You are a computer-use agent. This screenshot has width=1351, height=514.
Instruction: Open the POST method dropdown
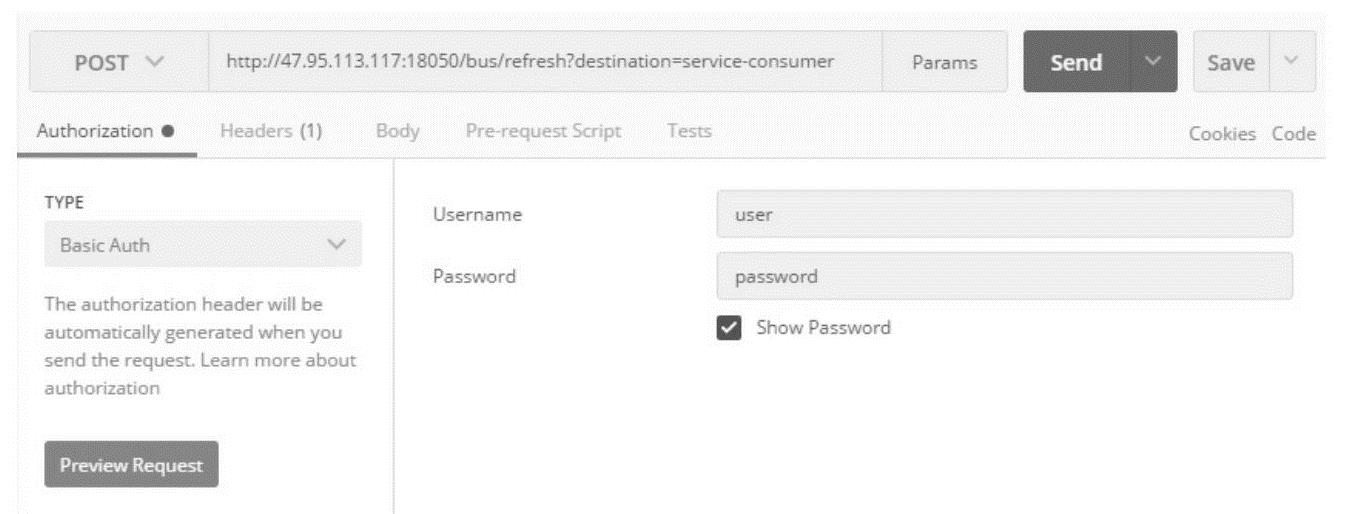point(118,63)
